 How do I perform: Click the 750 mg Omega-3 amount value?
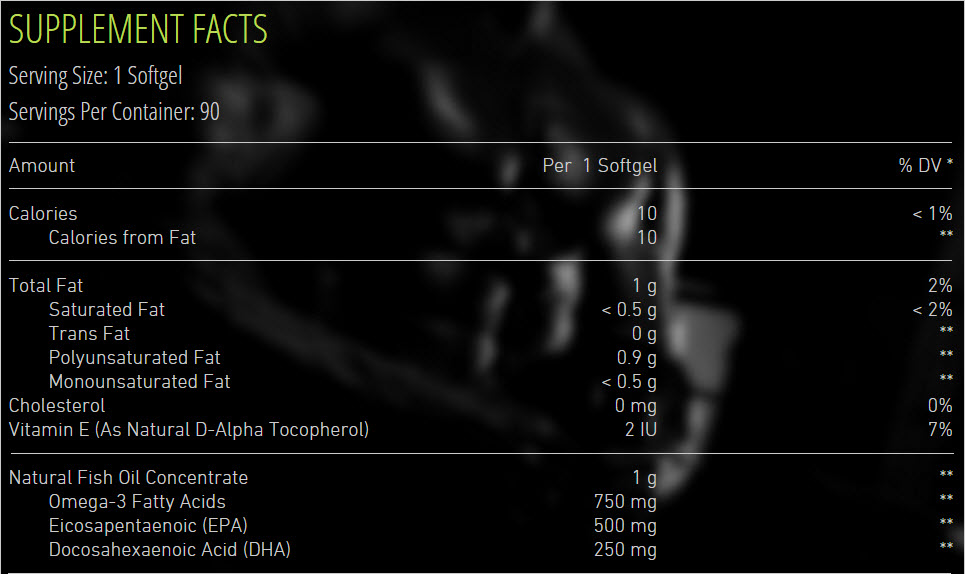625,502
